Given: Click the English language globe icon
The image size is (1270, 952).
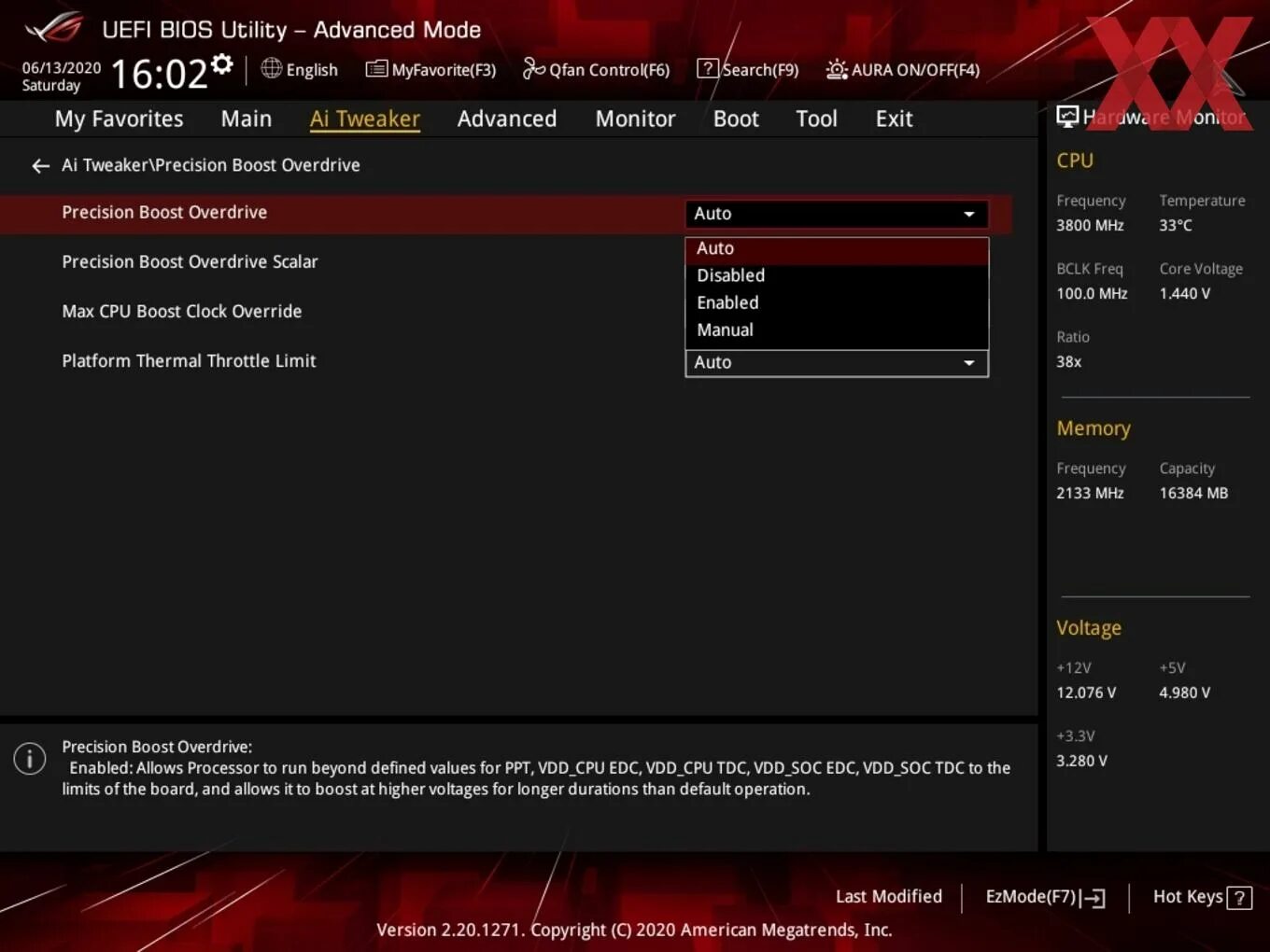Looking at the screenshot, I should click(x=271, y=68).
